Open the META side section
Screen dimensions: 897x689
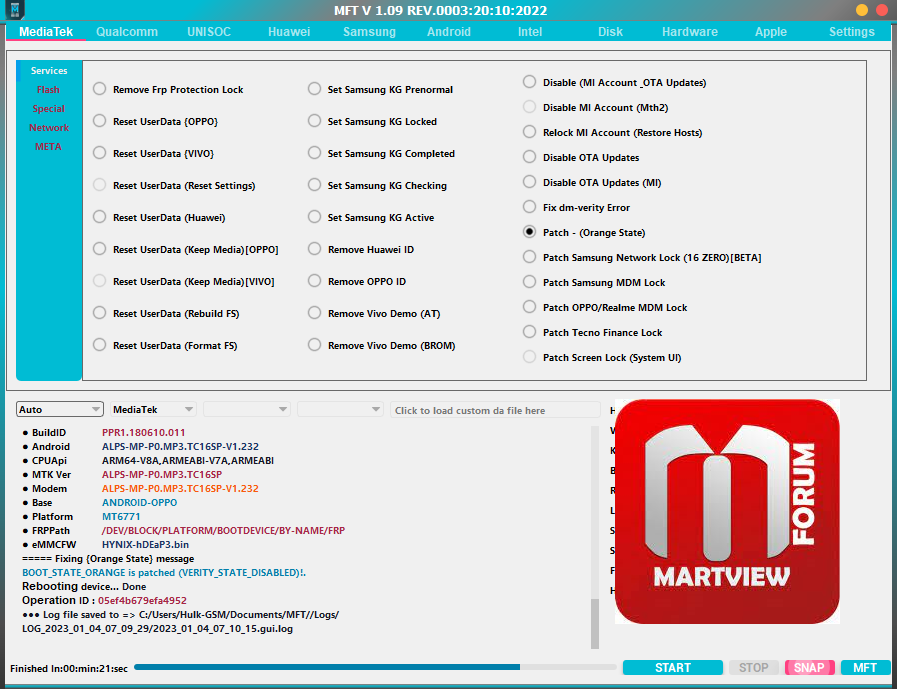(48, 146)
